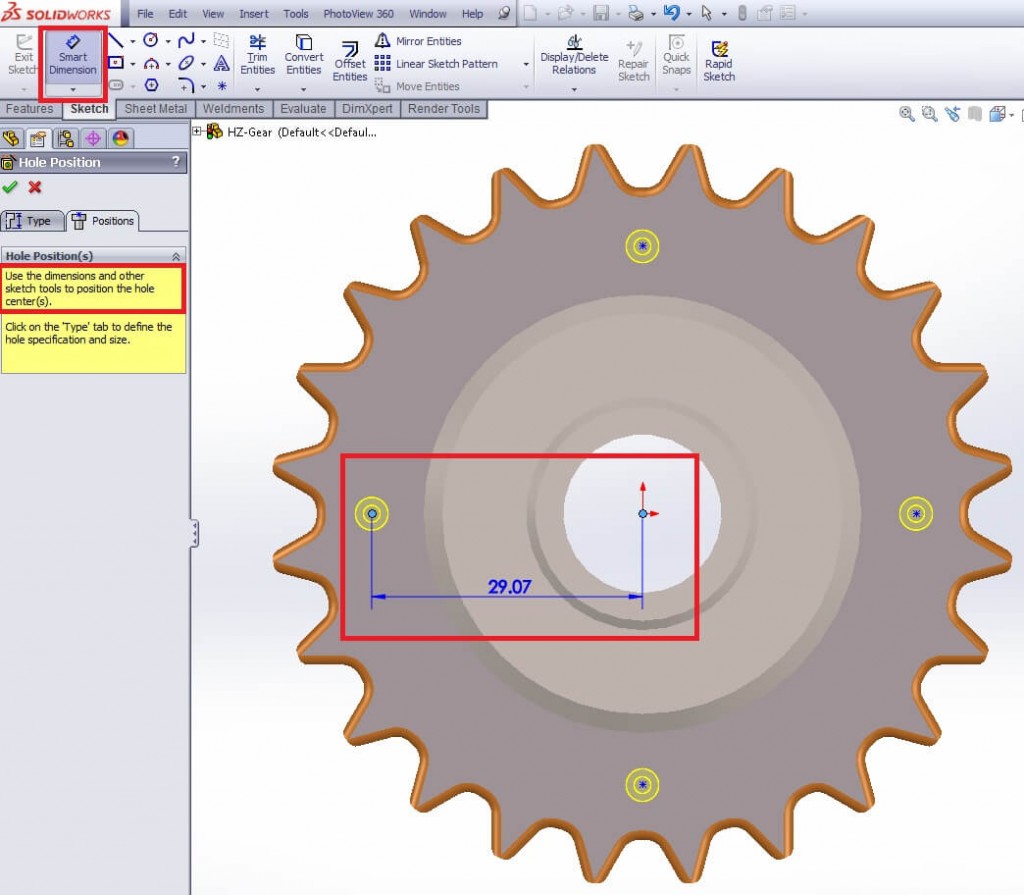Open the Offset Entities tool

tap(349, 60)
